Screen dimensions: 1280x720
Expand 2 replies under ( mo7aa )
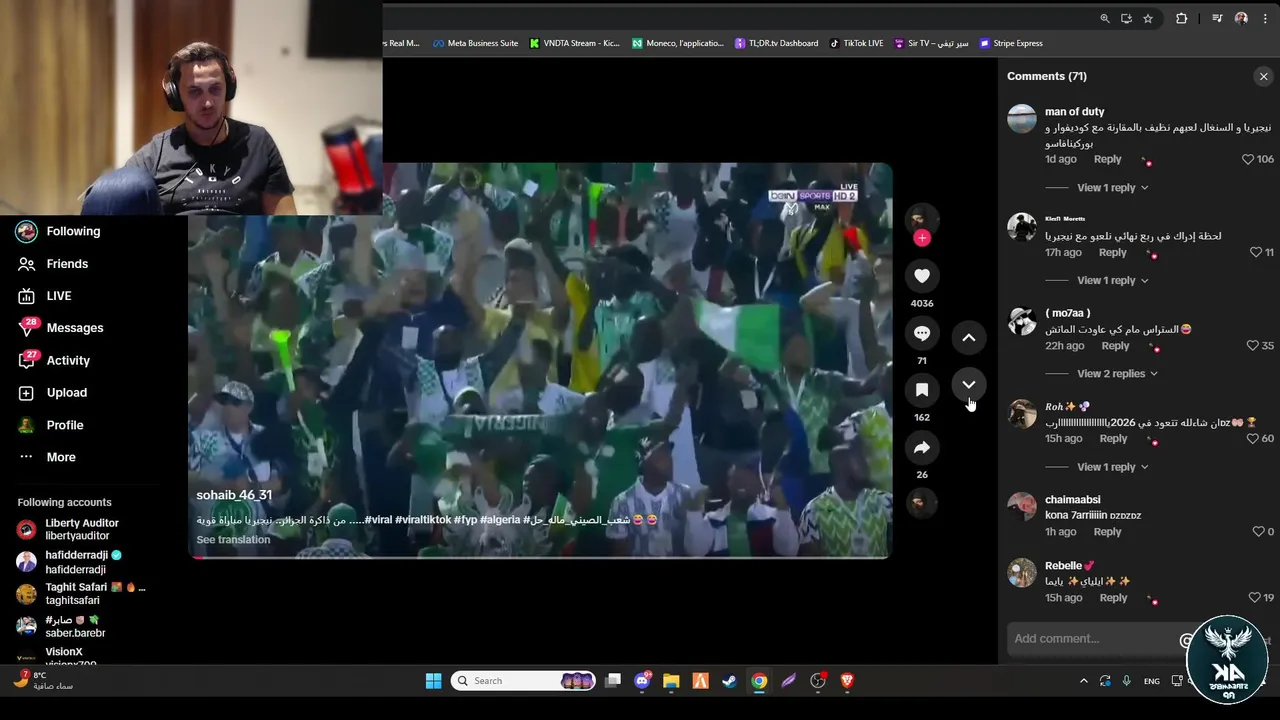(1117, 374)
